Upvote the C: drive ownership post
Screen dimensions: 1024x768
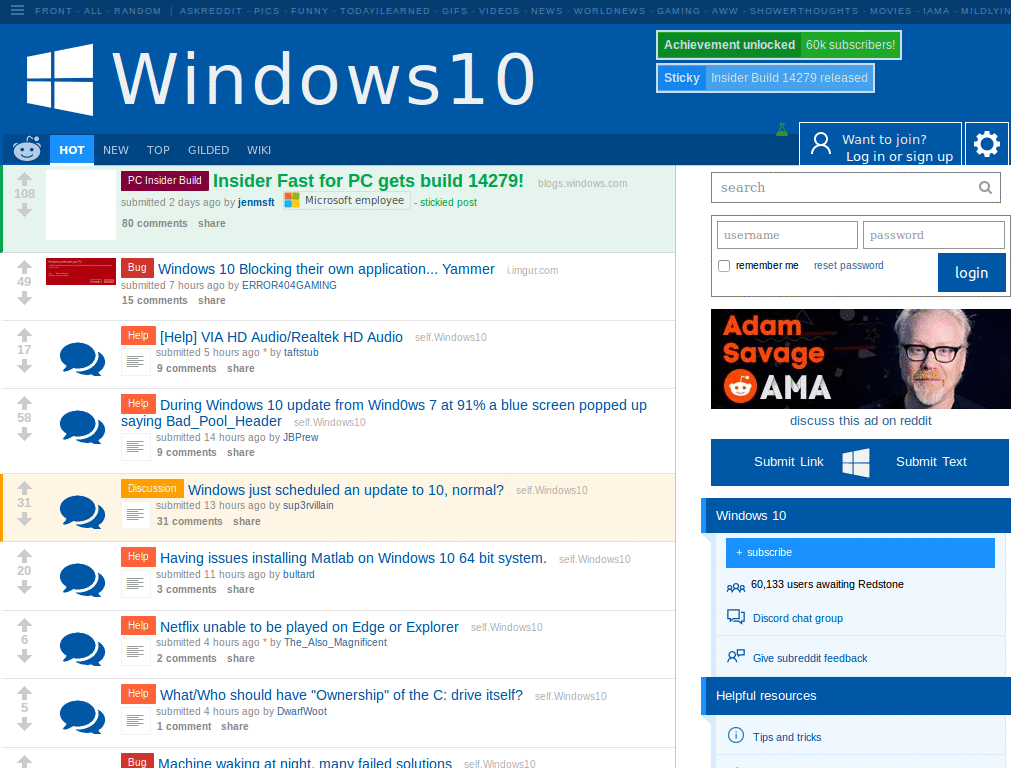click(24, 692)
